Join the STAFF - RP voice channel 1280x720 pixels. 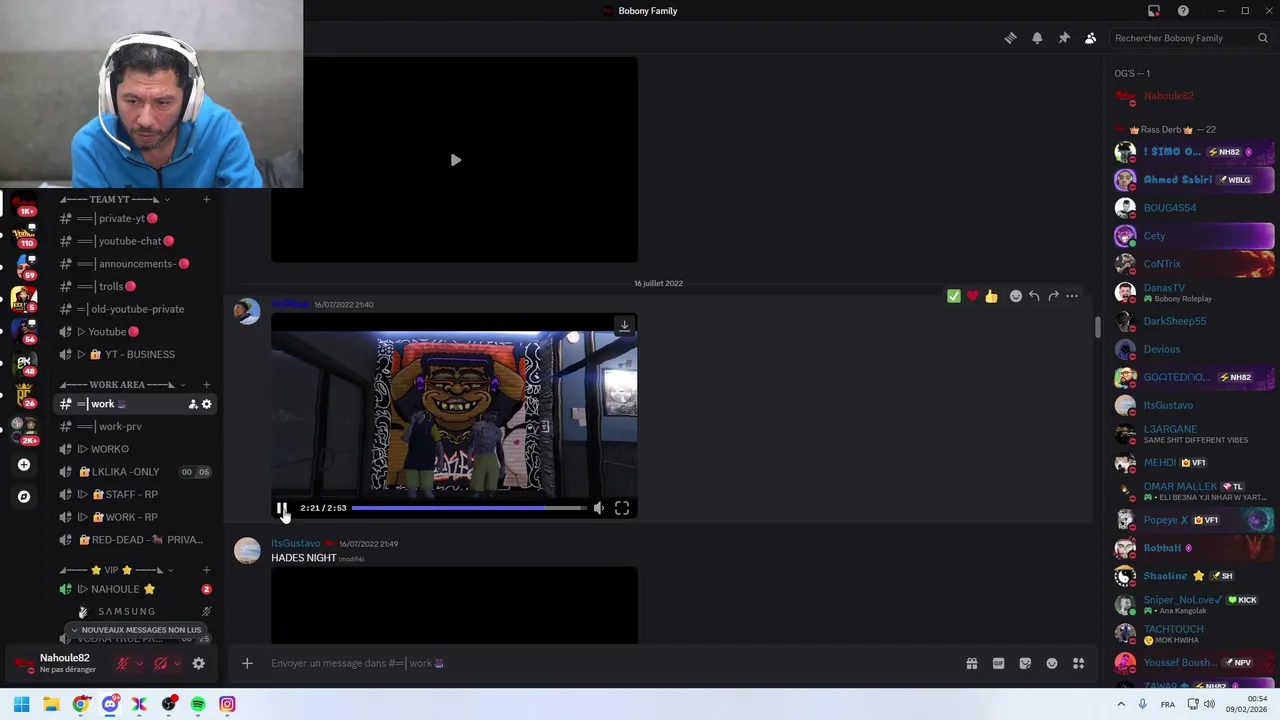134,494
